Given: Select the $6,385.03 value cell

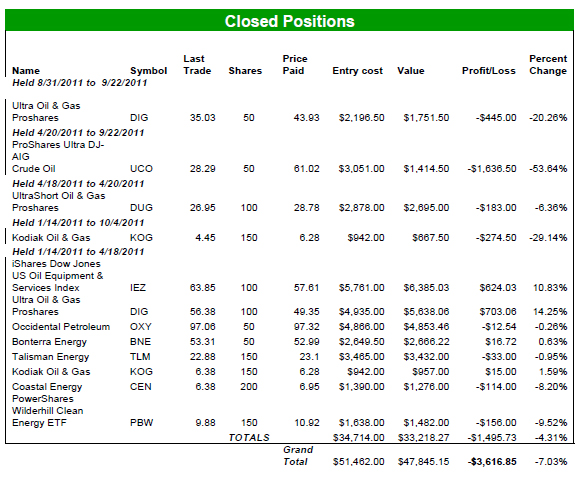Looking at the screenshot, I should [426, 288].
